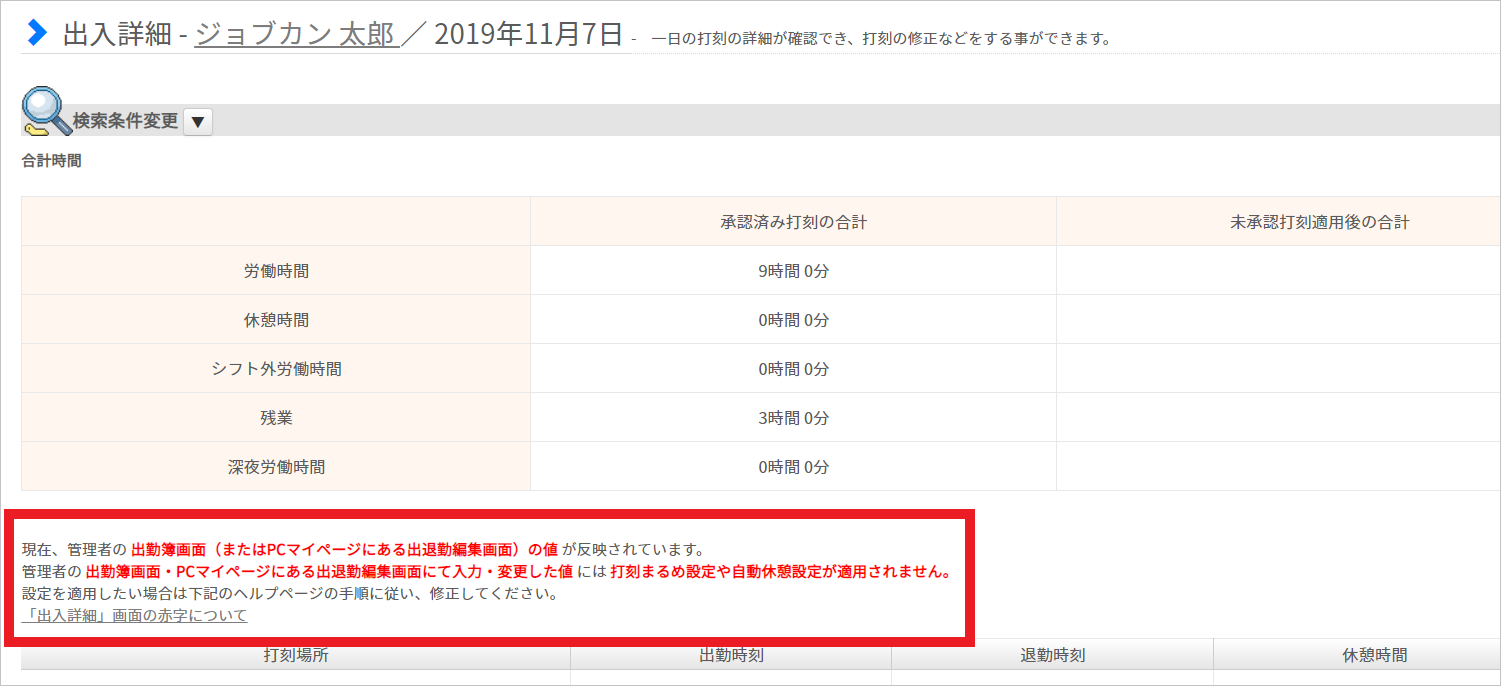The image size is (1501, 686).
Task: Open the ジョブカン 太郎 staff link
Action: point(296,34)
